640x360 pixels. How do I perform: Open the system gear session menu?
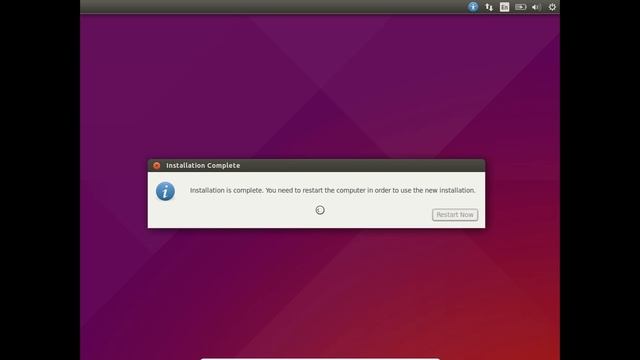click(x=552, y=7)
